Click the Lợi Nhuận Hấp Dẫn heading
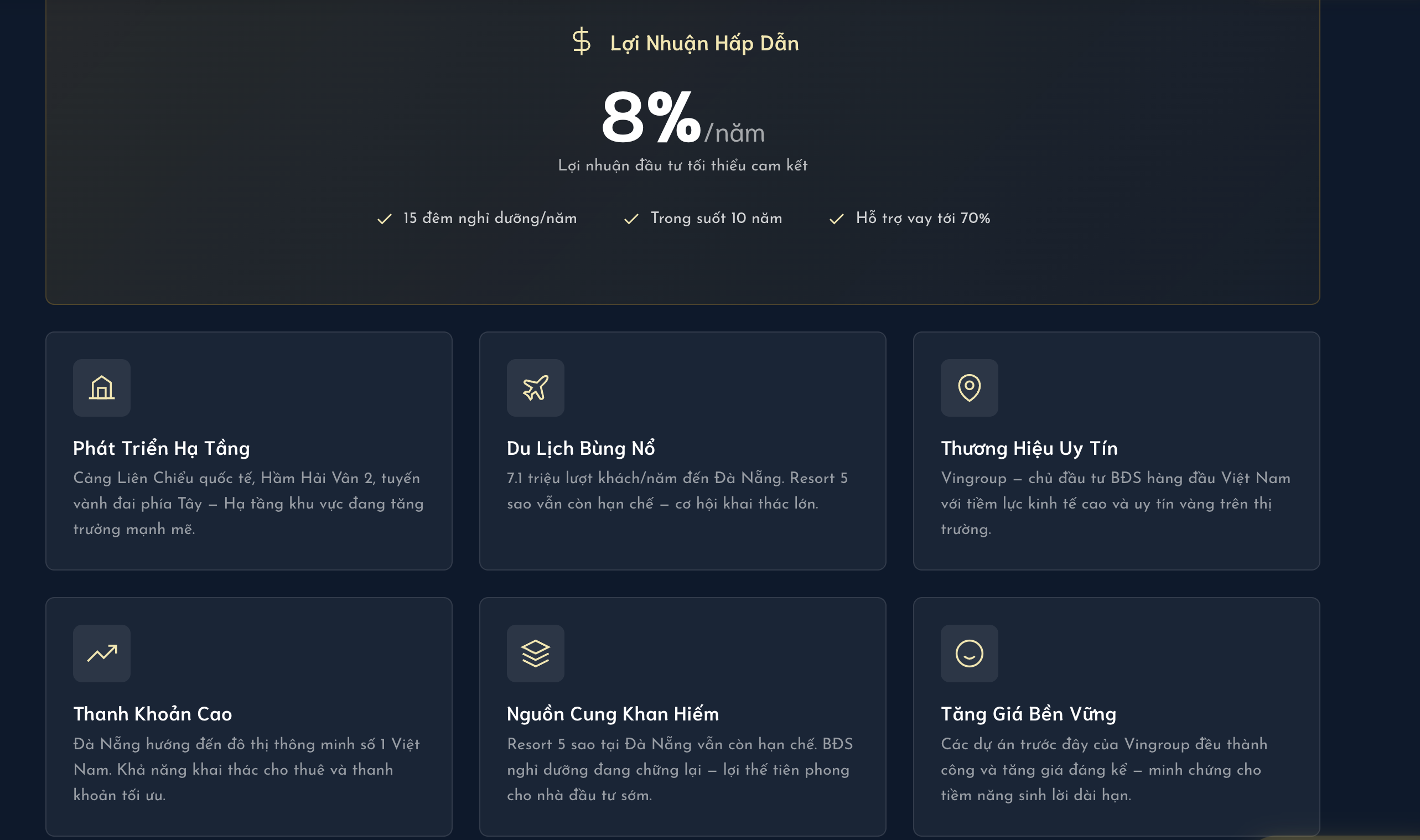Viewport: 1420px width, 840px height. pos(704,44)
